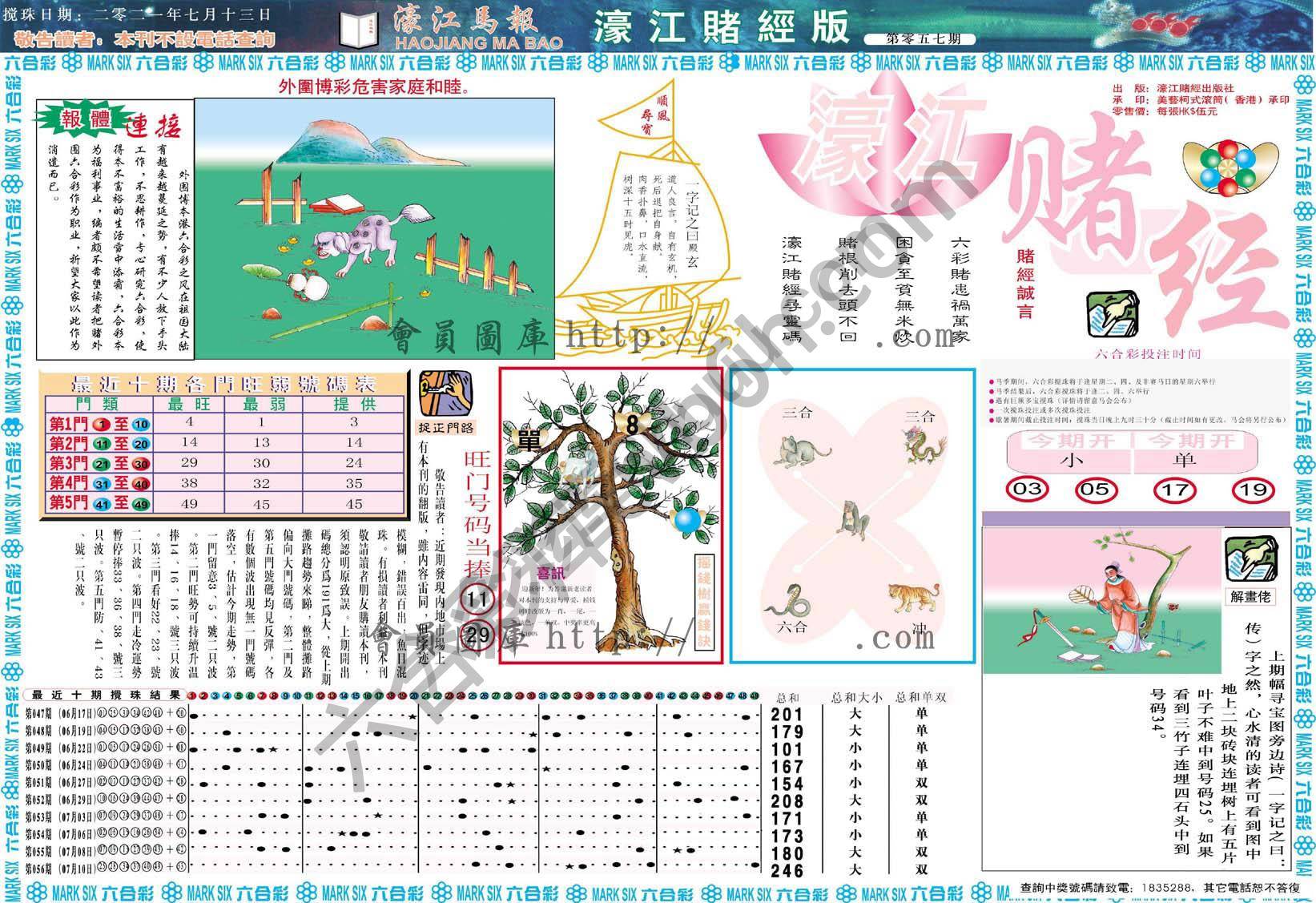Click the 賭經誠言 vertical red text
This screenshot has height=903, width=1316.
tap(1024, 283)
